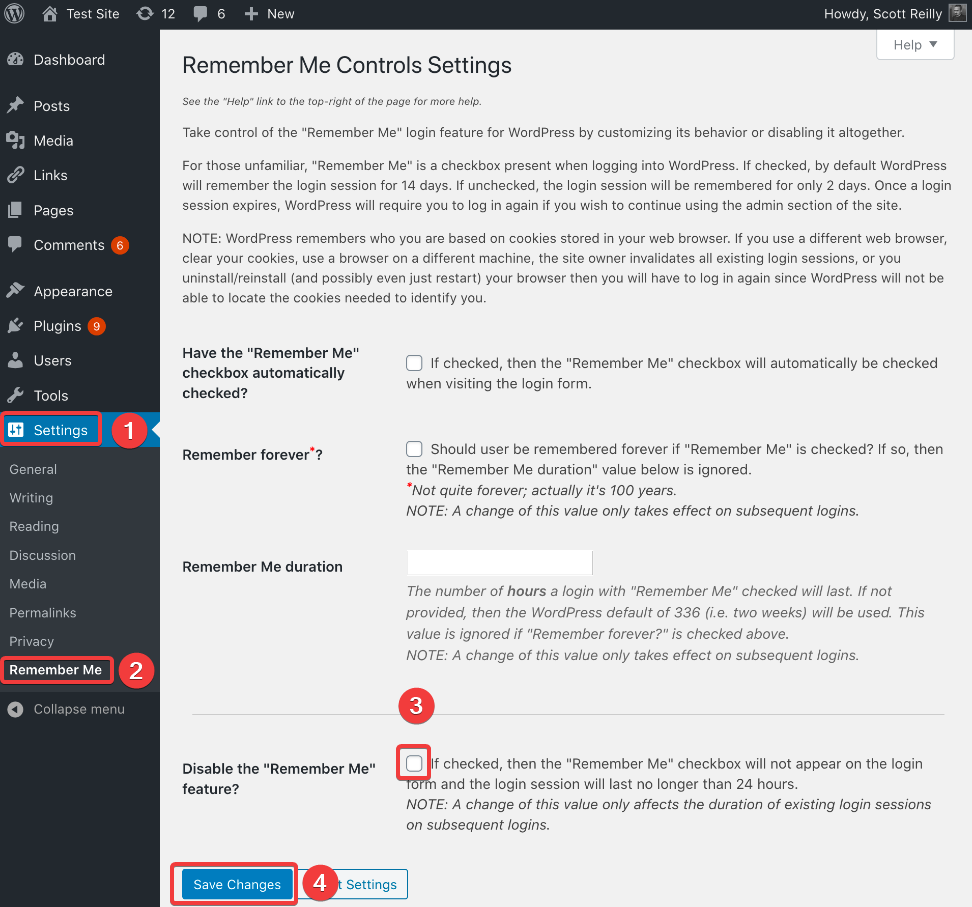972x907 pixels.
Task: Click the WordPress logo icon
Action: 14,14
